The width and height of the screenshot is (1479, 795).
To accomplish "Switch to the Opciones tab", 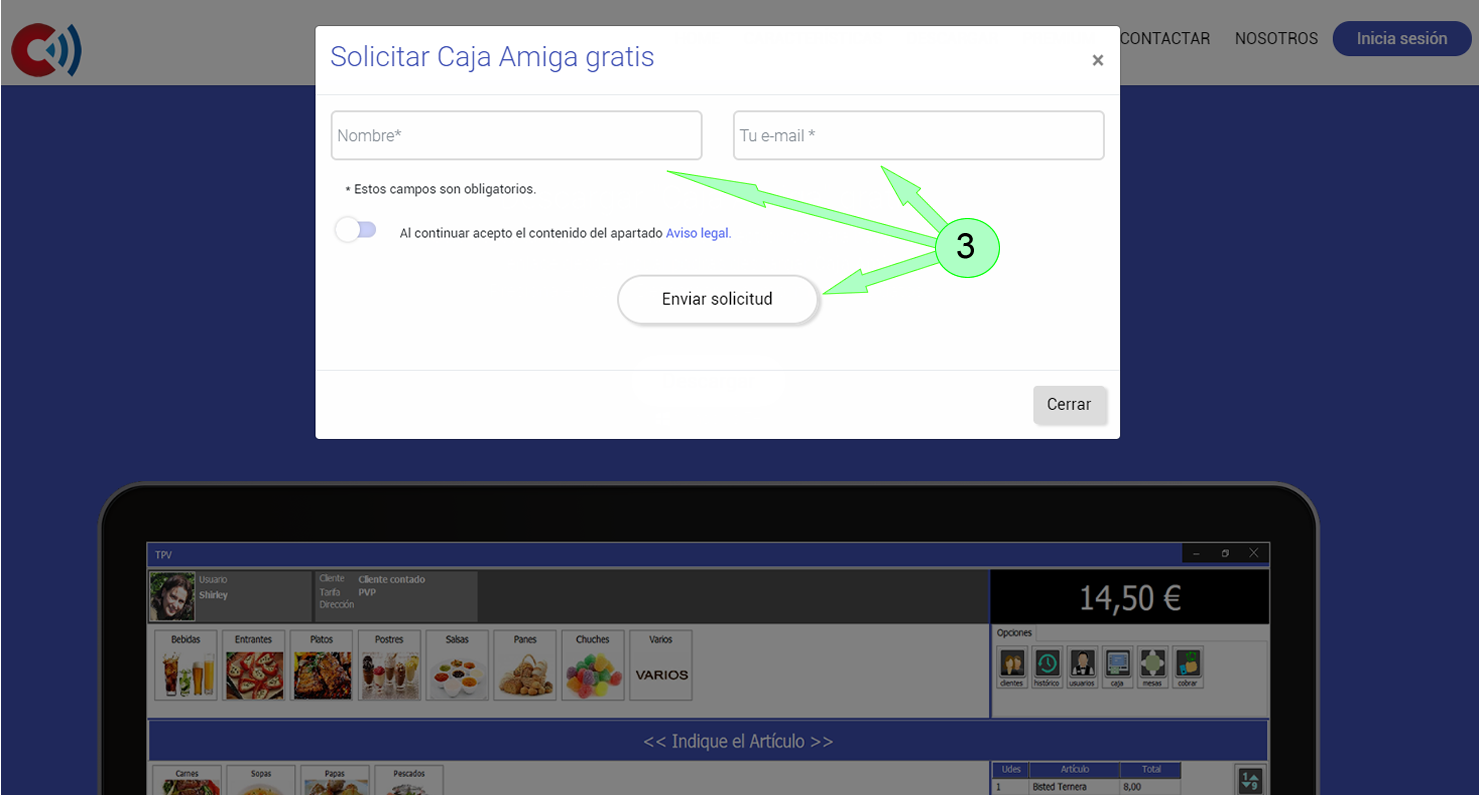I will pos(1014,632).
